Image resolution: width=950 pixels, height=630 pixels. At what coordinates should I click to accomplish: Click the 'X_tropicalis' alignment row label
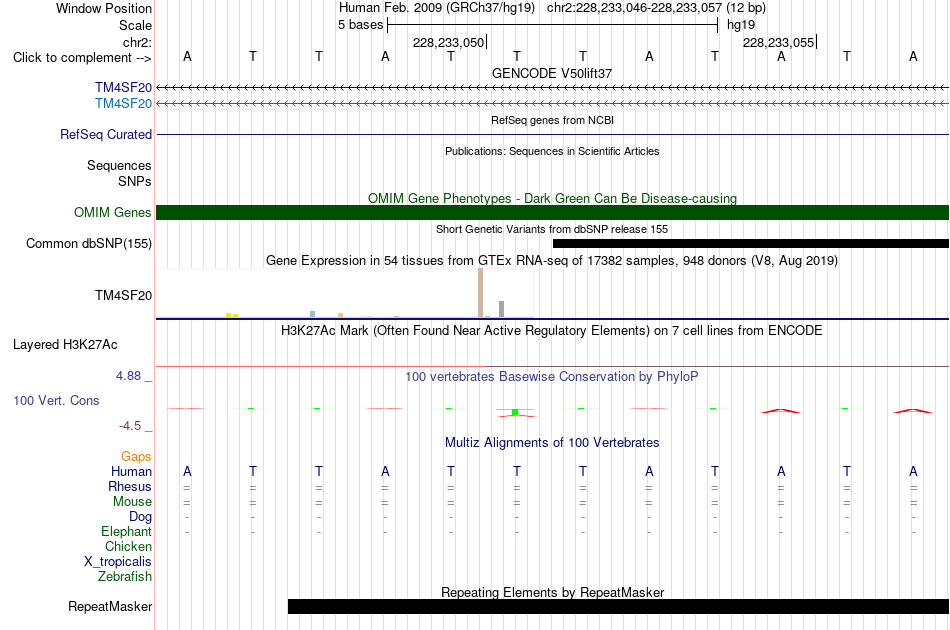[118, 562]
